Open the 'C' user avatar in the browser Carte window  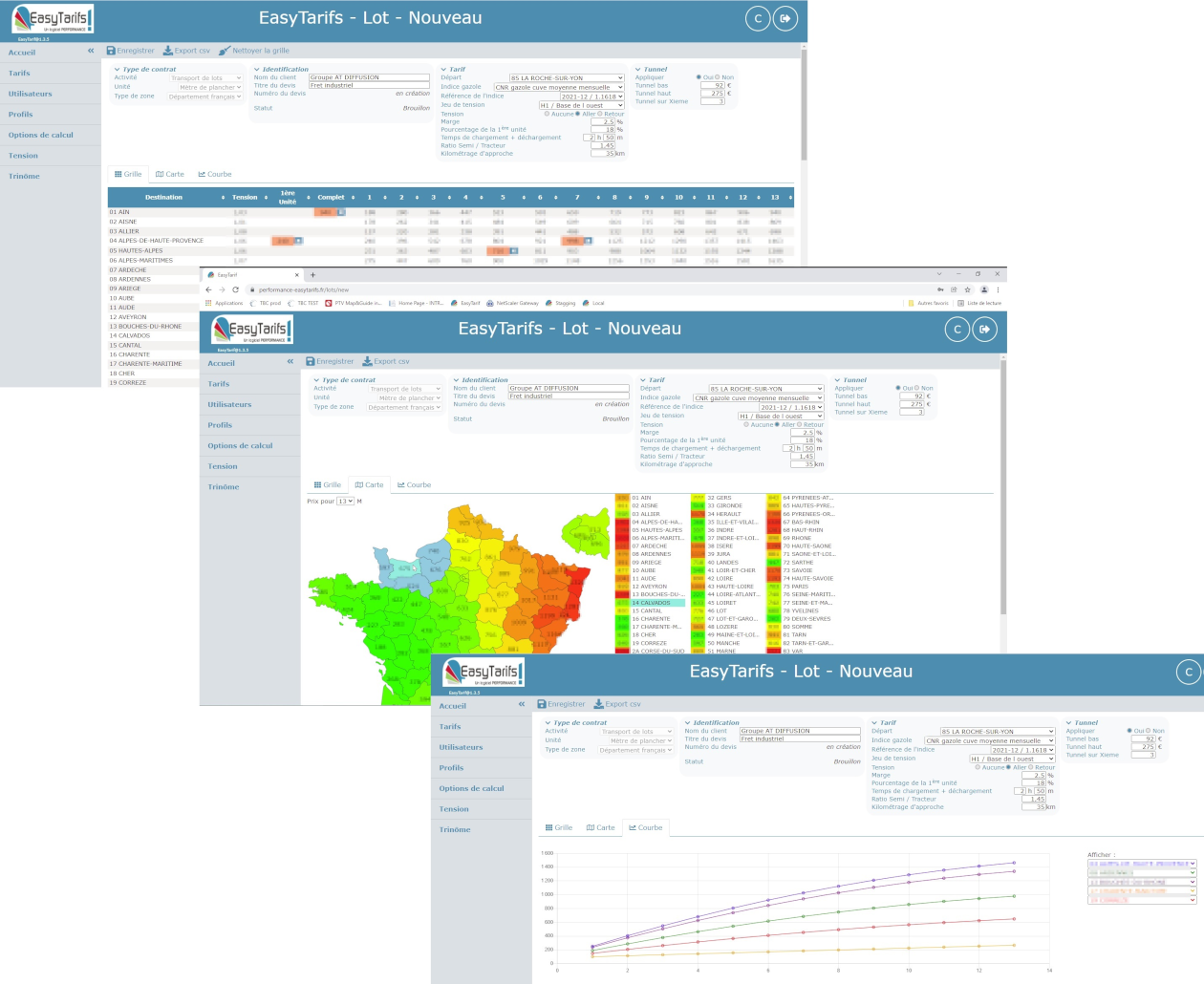[x=957, y=329]
